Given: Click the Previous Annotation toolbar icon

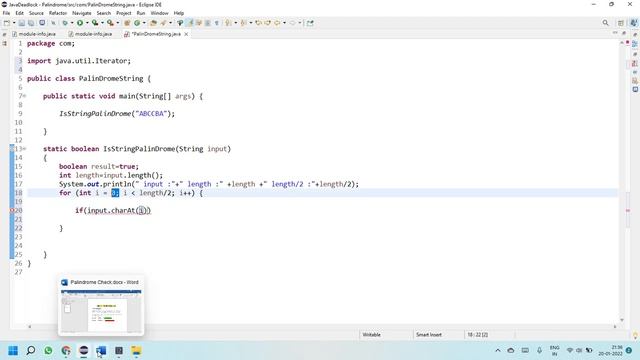Looking at the screenshot, I should (x=243, y=23).
